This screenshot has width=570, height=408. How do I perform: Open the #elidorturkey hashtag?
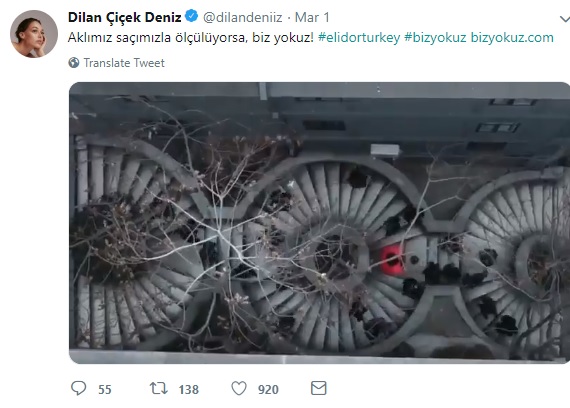(359, 37)
